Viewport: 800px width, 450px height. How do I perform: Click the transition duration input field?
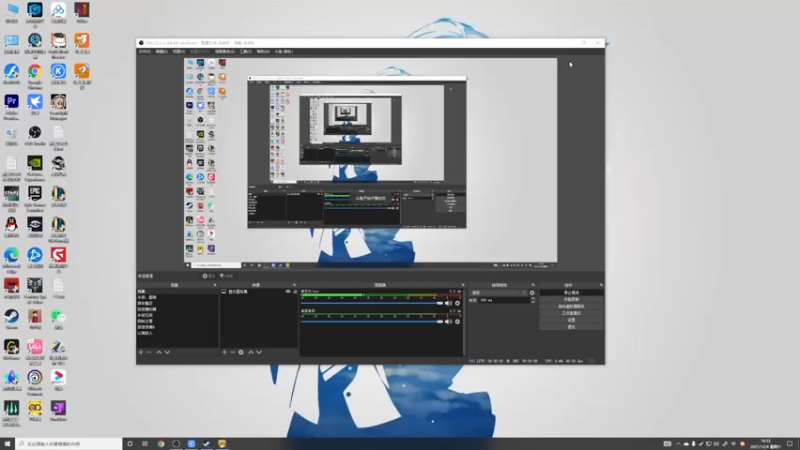[504, 300]
